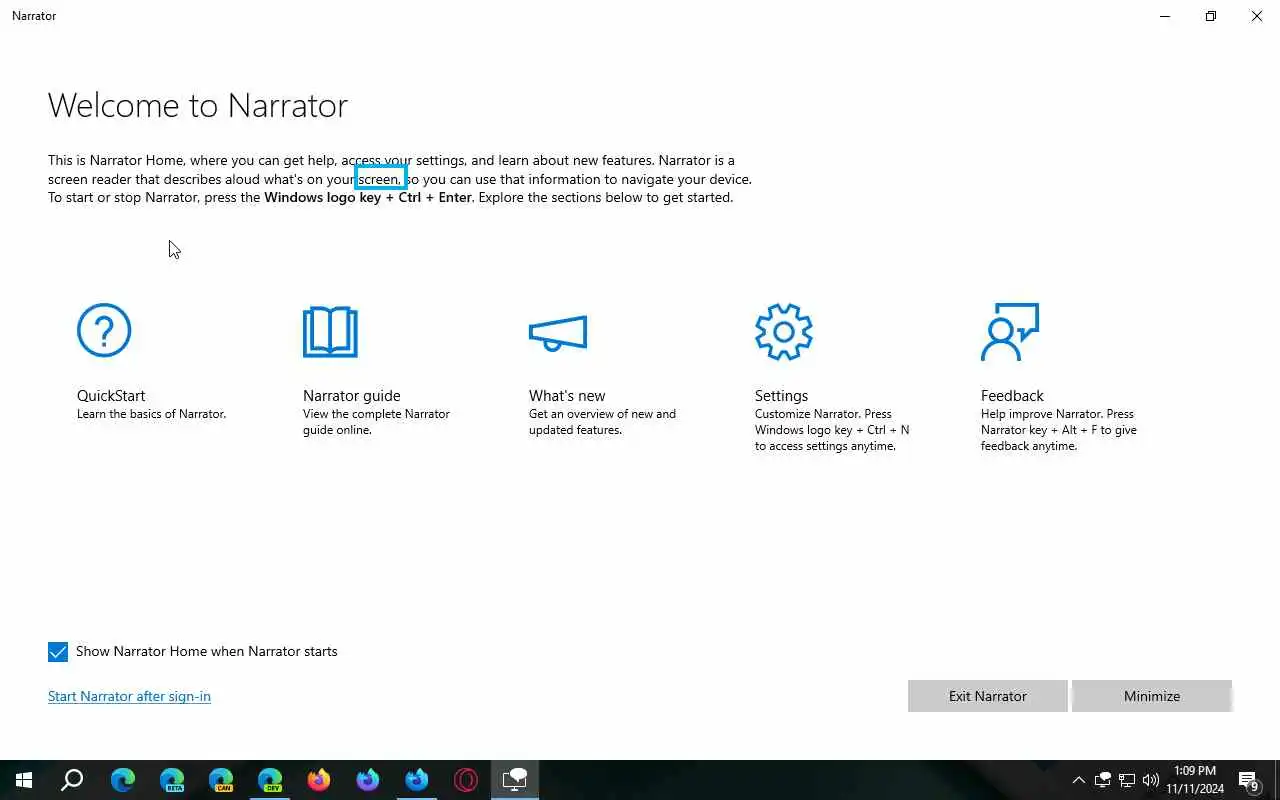Uncheck Show Narrator Home when Narrator starts
Viewport: 1280px width, 800px height.
(x=58, y=652)
